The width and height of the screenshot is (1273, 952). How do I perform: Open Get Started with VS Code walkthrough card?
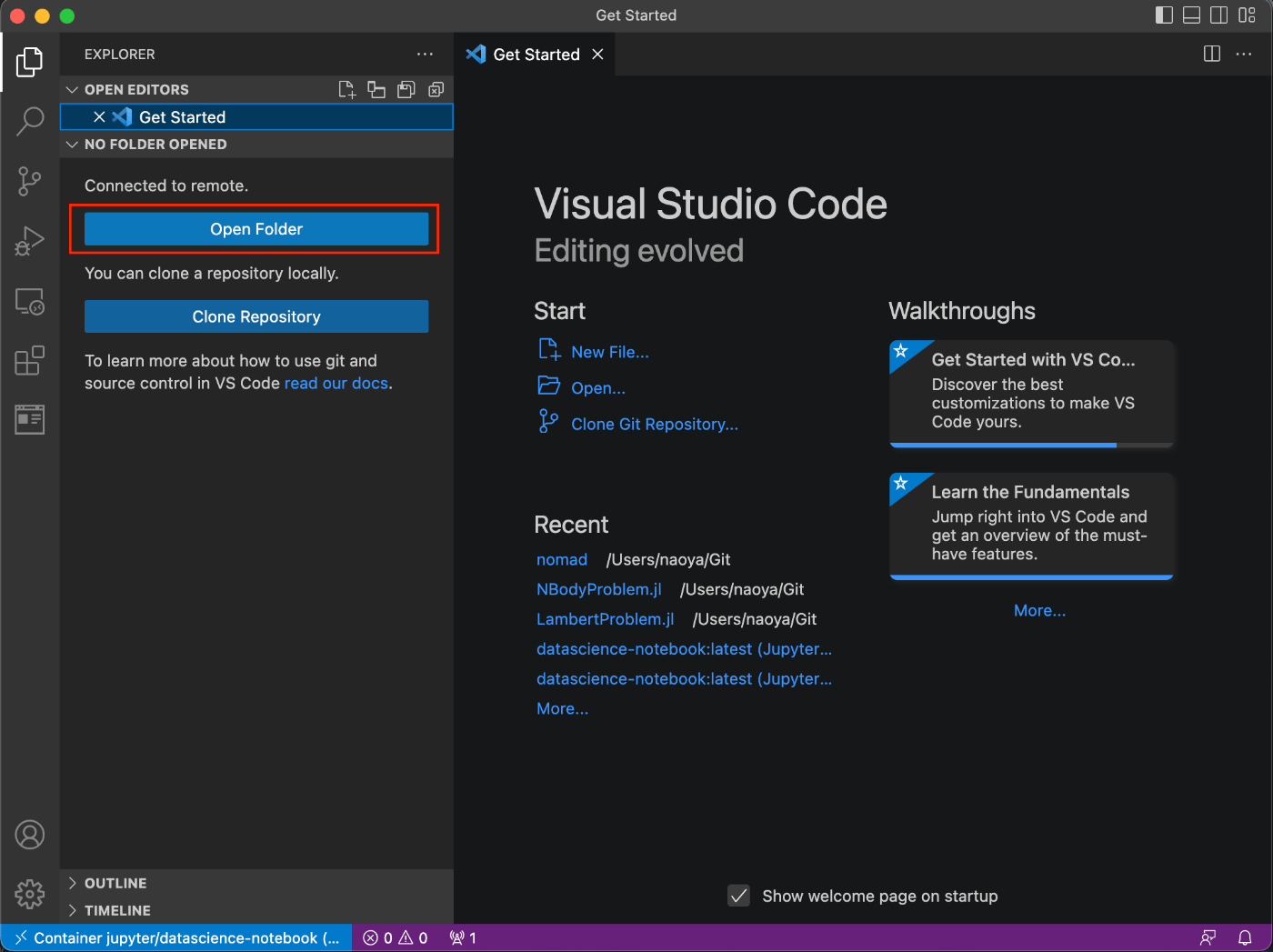(1031, 394)
